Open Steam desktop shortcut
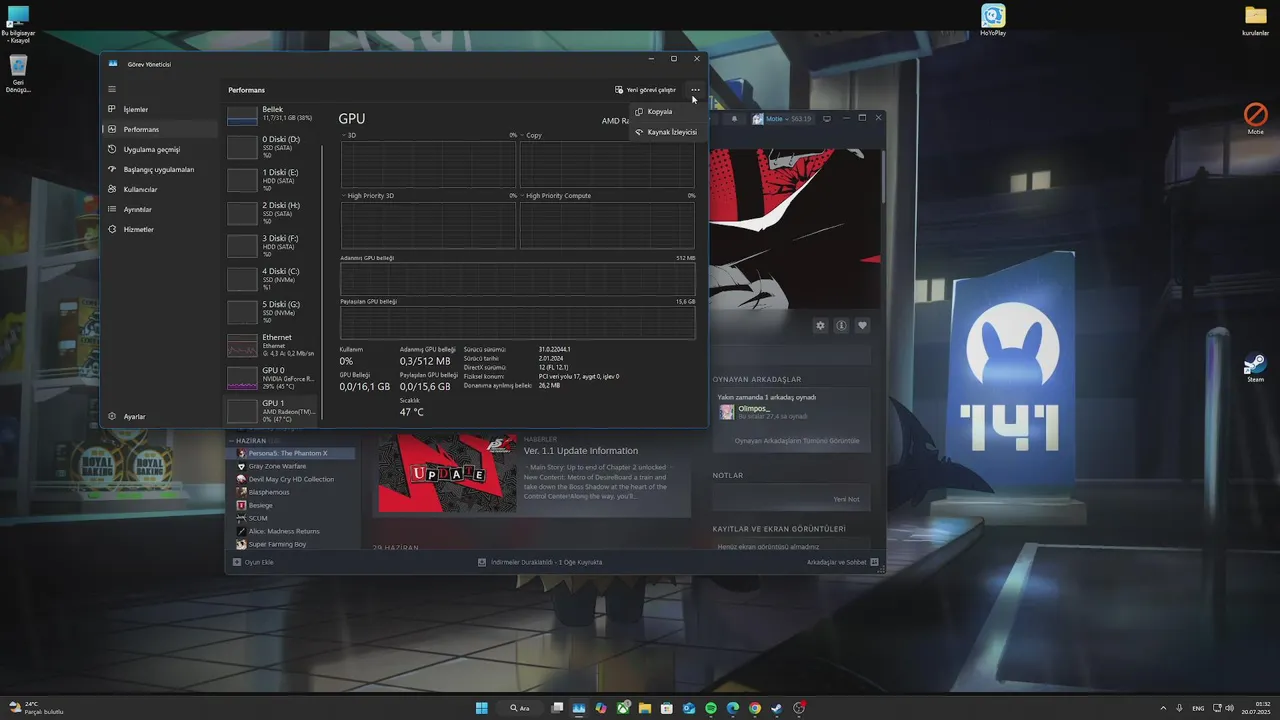 pyautogui.click(x=1256, y=367)
